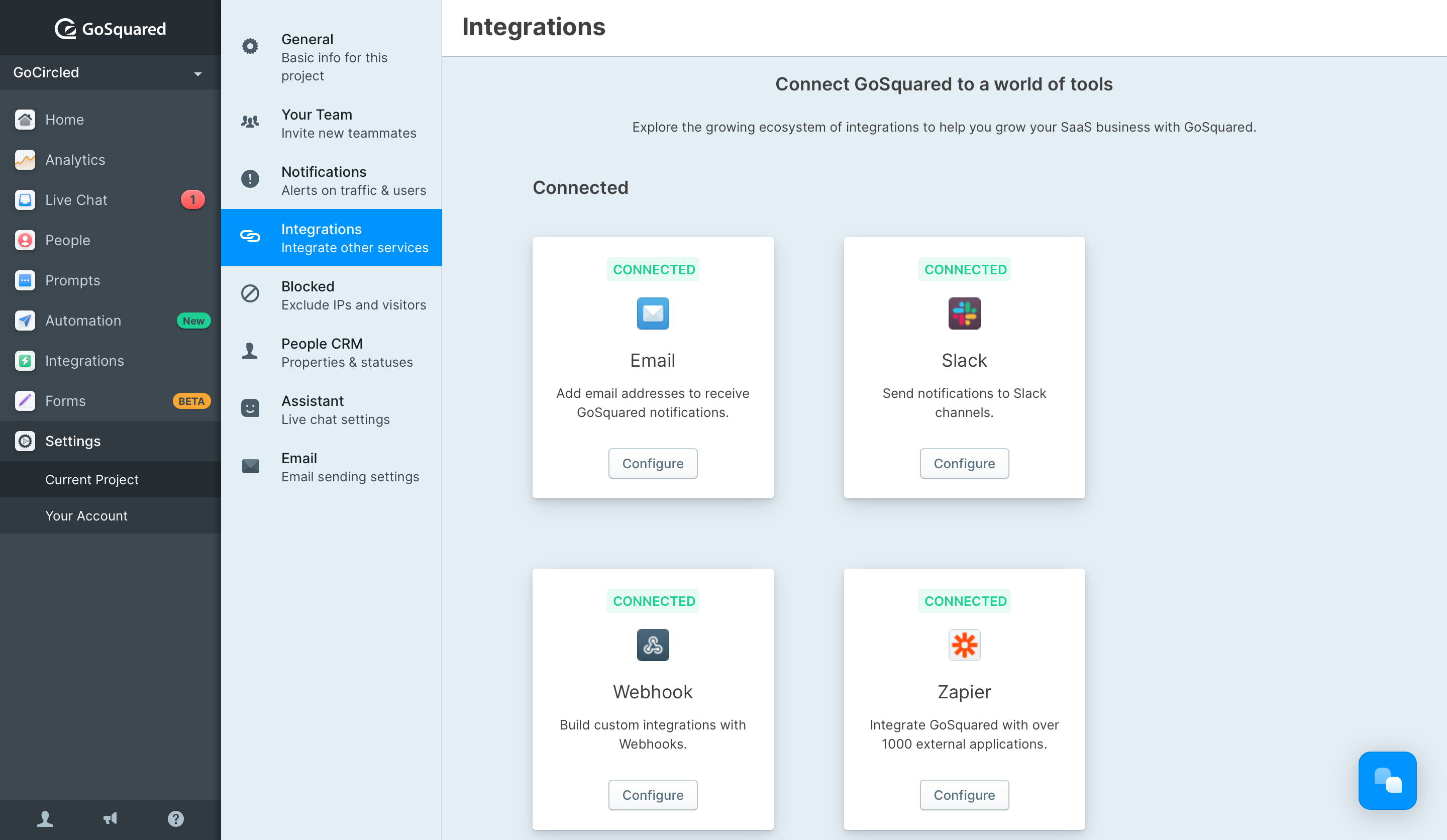This screenshot has width=1447, height=840.
Task: Click the GoSquared logo
Action: click(110, 29)
